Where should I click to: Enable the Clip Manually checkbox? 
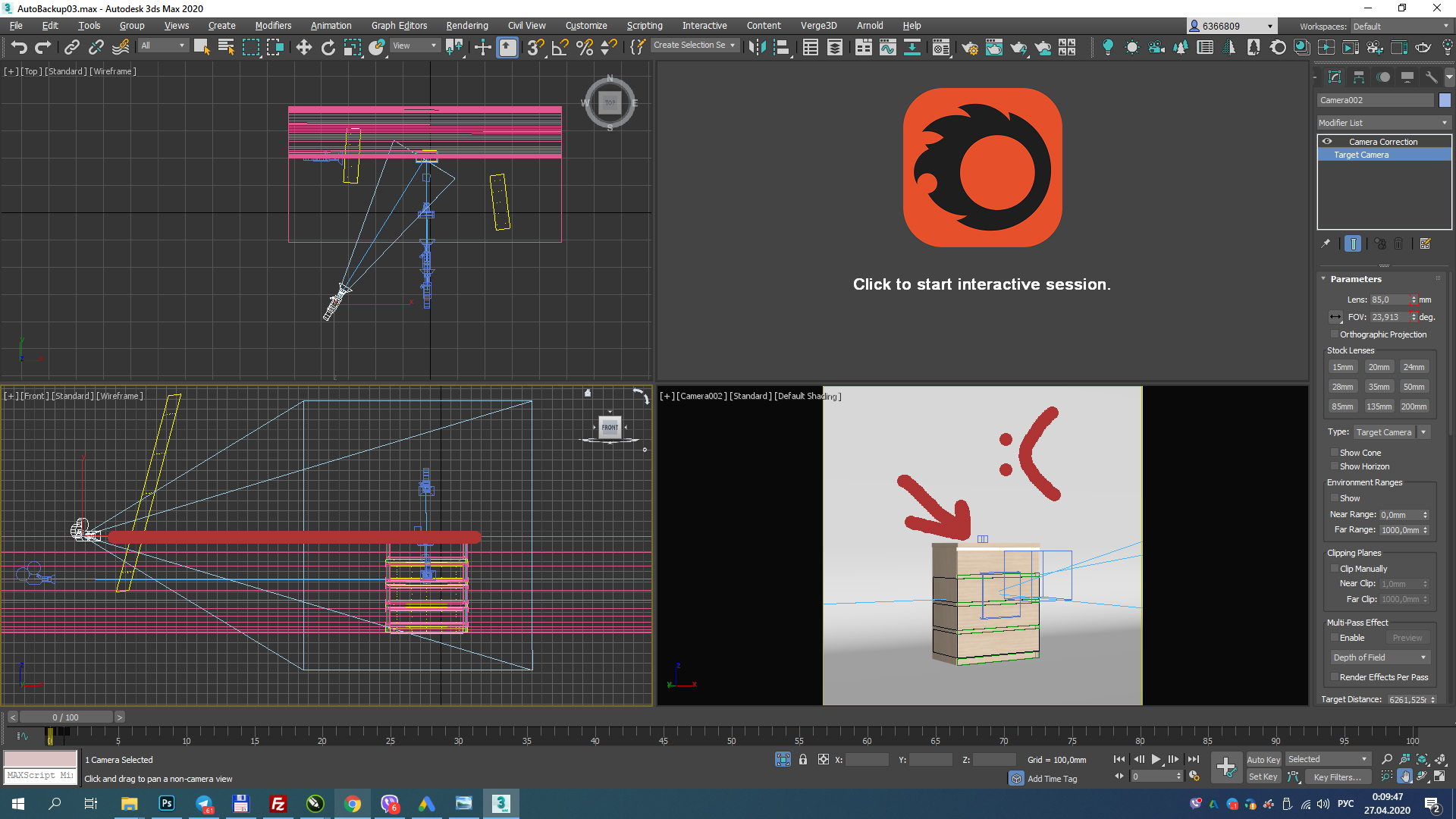(x=1335, y=568)
